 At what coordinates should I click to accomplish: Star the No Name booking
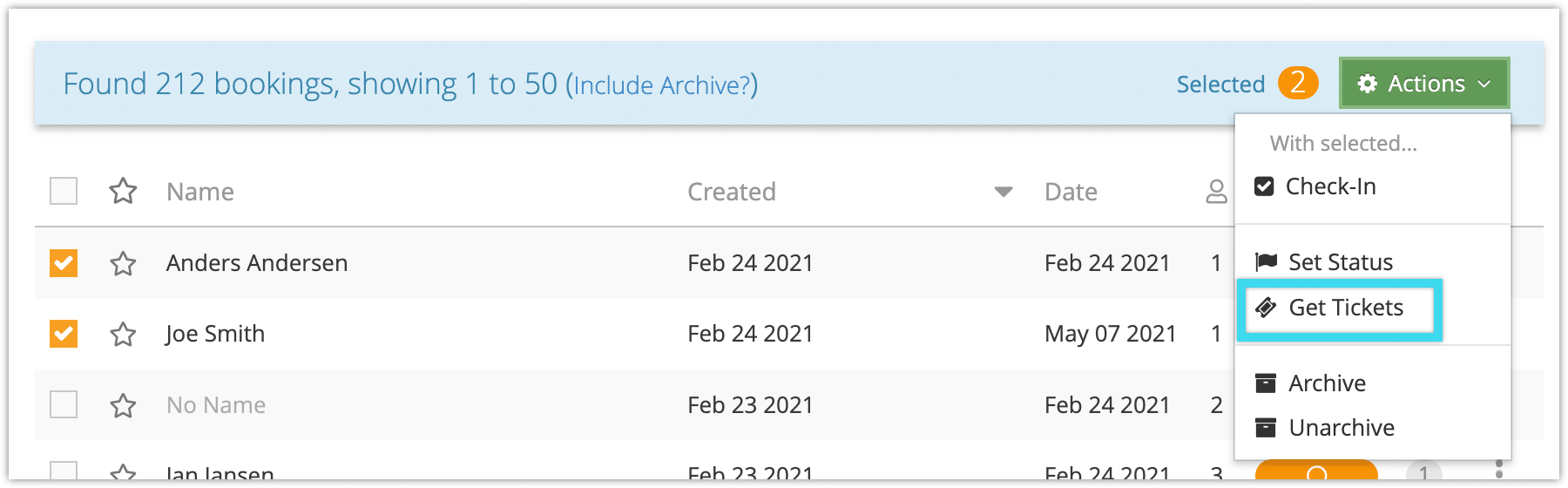(123, 405)
